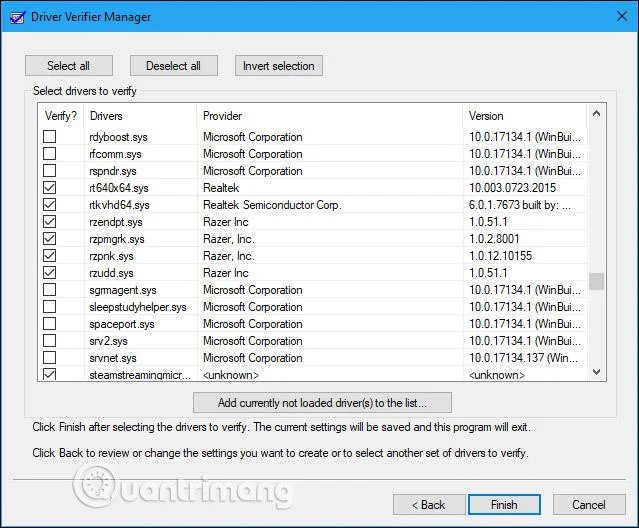Select the rtkvhd64.sys driver name
The width and height of the screenshot is (639, 528).
(119, 205)
